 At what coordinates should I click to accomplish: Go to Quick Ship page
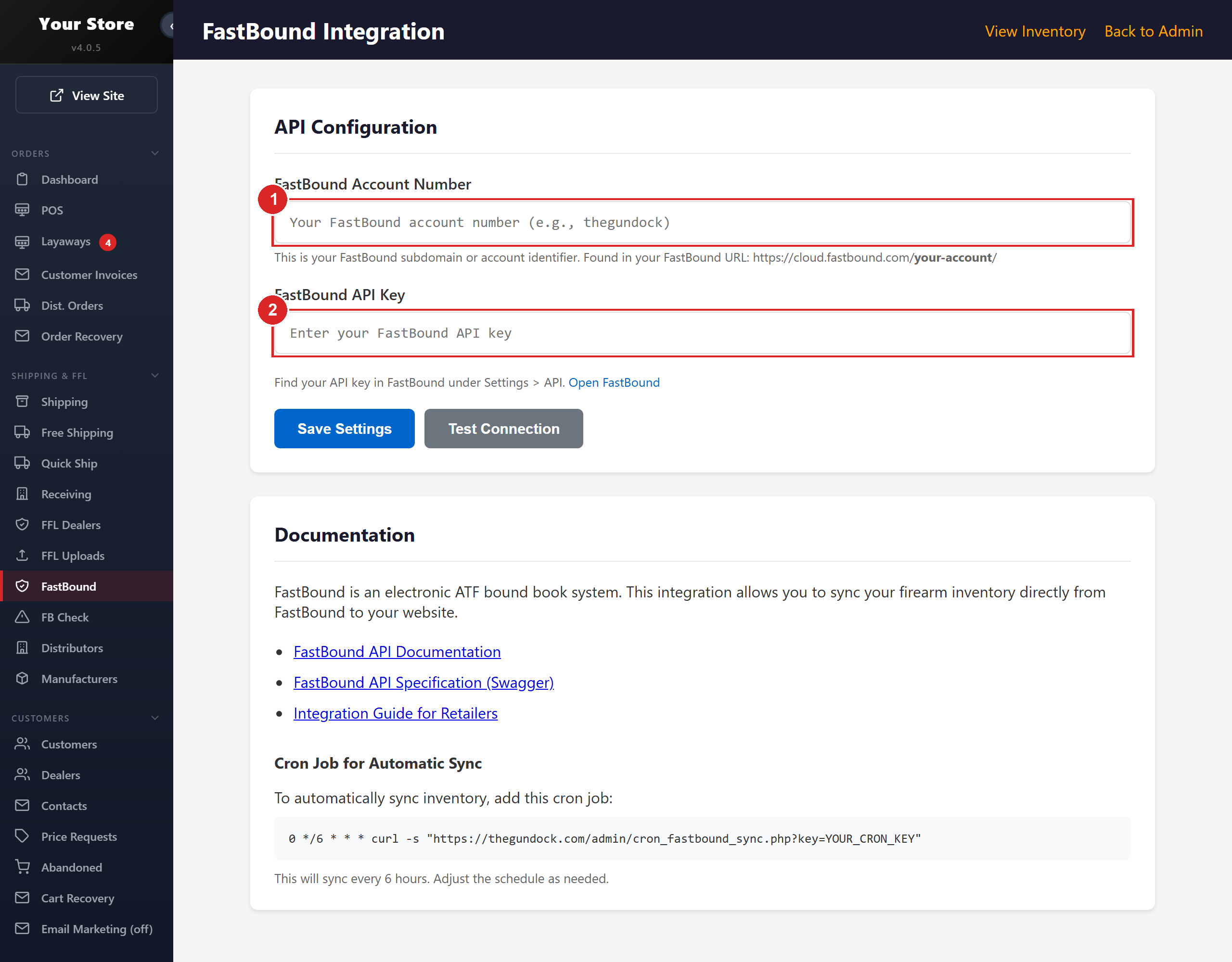pos(87,463)
